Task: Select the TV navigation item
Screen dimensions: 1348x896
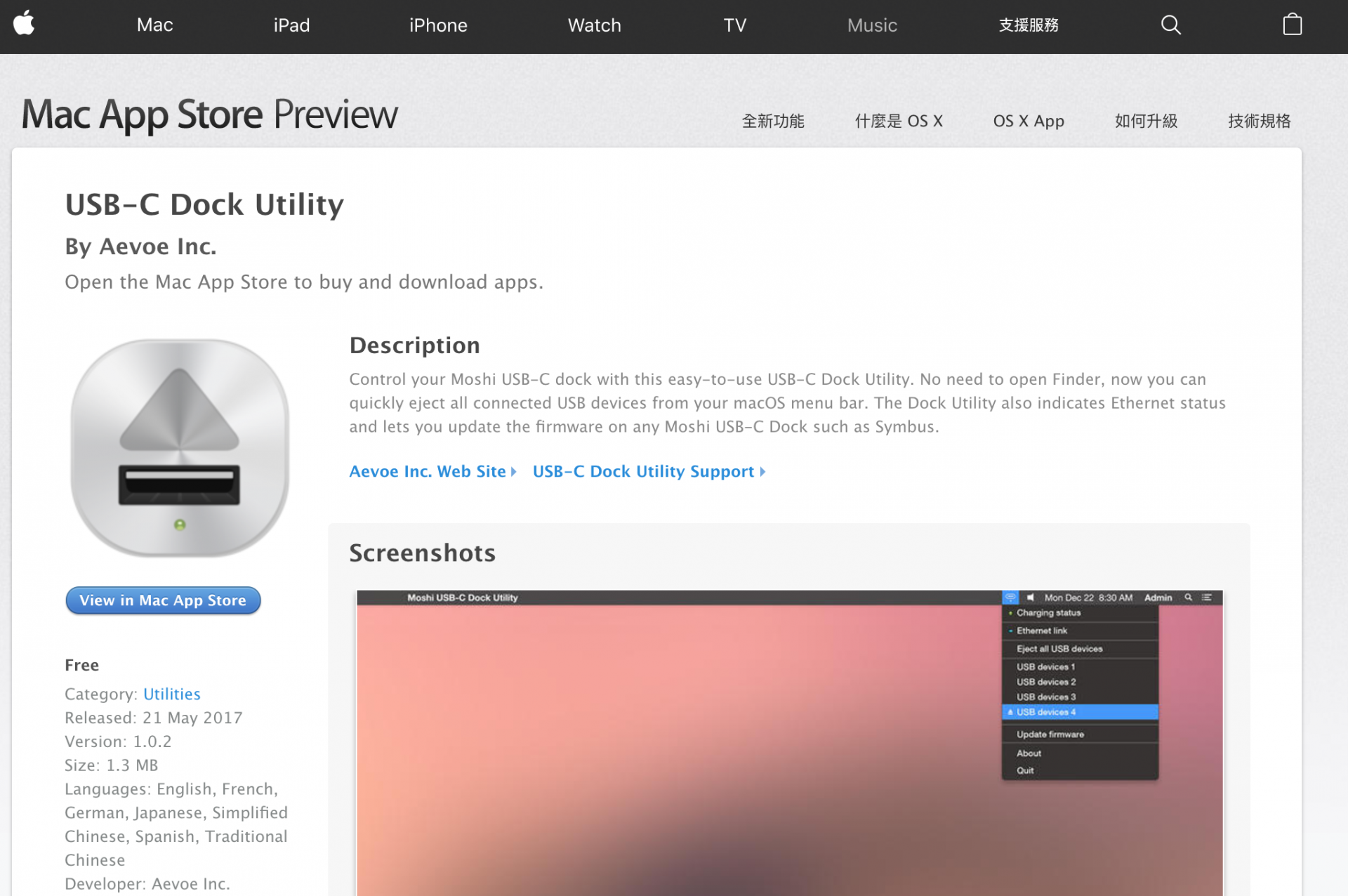Action: pos(734,25)
